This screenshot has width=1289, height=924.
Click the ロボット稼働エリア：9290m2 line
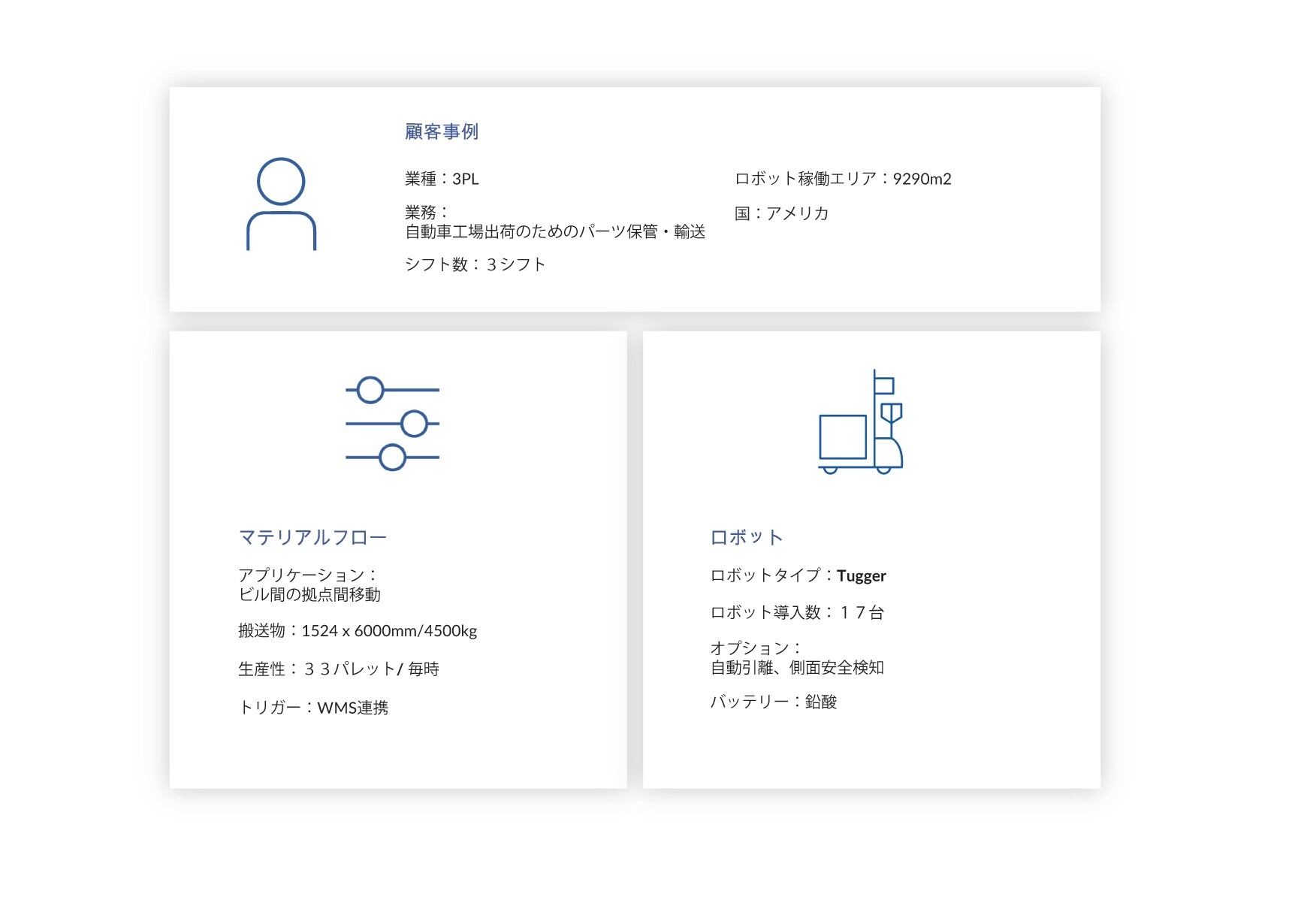point(843,179)
